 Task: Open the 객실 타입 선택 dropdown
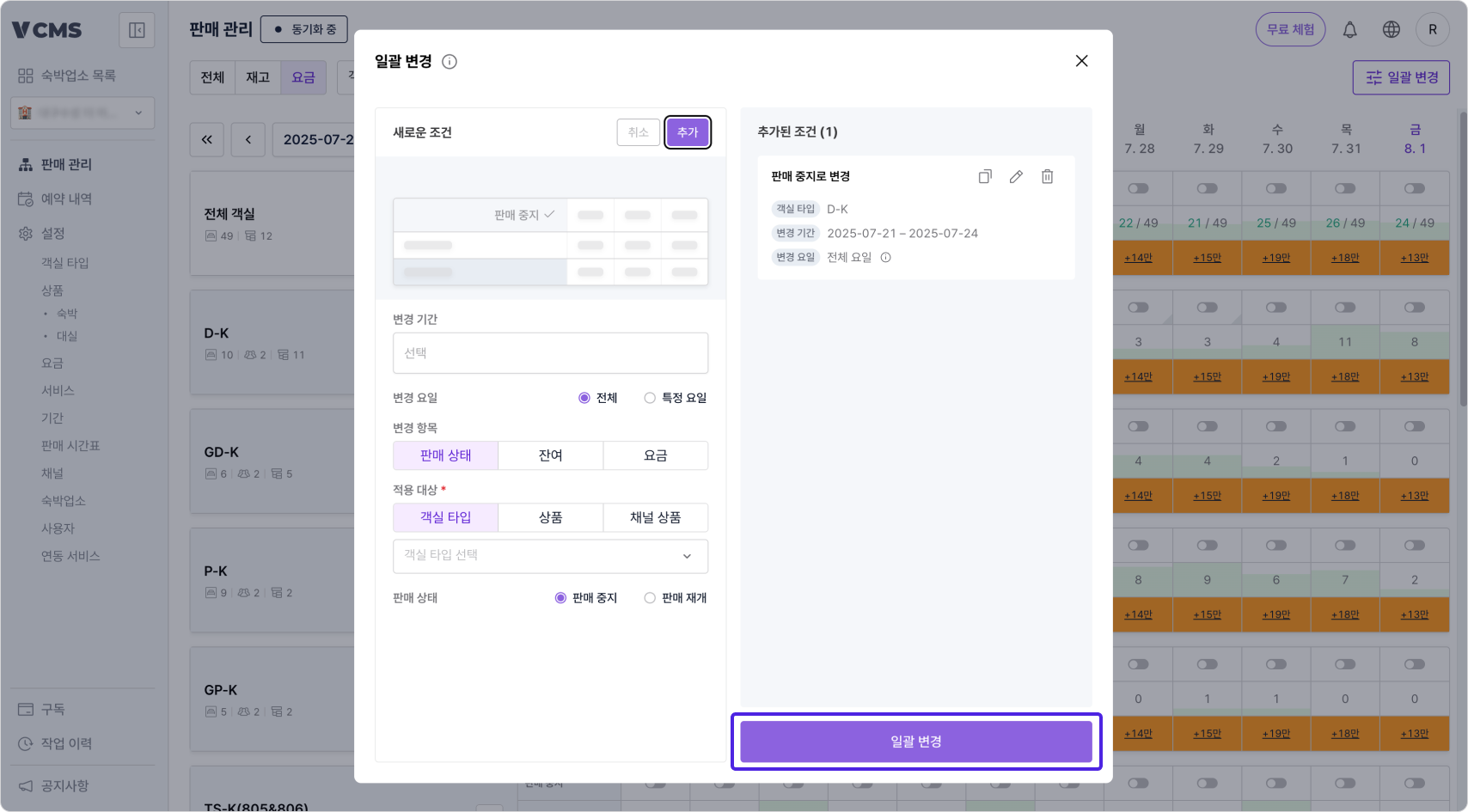(550, 556)
